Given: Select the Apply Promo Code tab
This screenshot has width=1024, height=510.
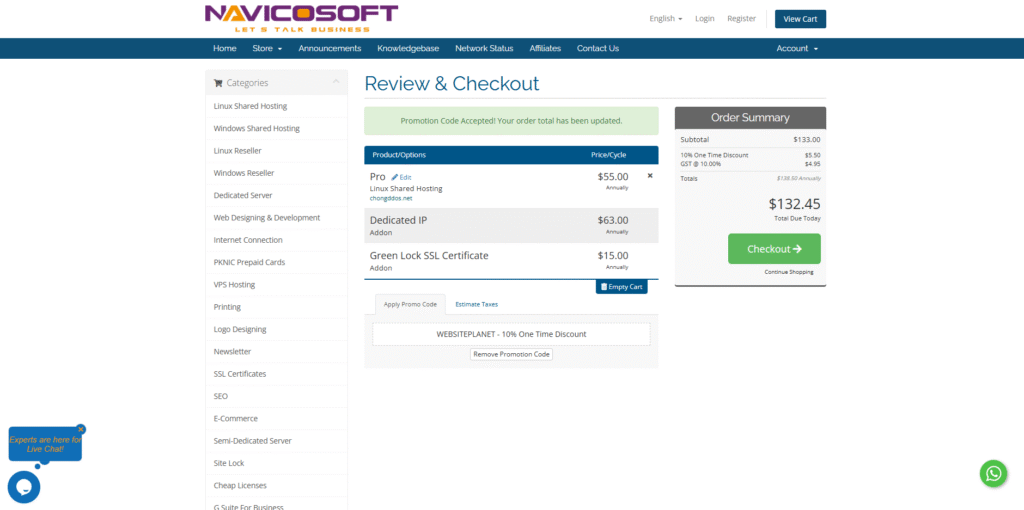Looking at the screenshot, I should tap(410, 304).
